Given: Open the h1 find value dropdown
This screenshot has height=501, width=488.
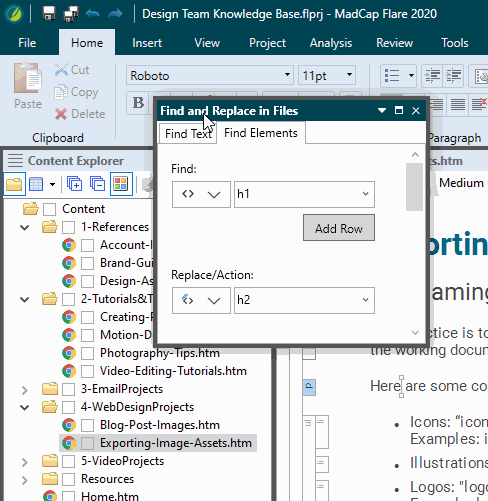Looking at the screenshot, I should point(365,194).
